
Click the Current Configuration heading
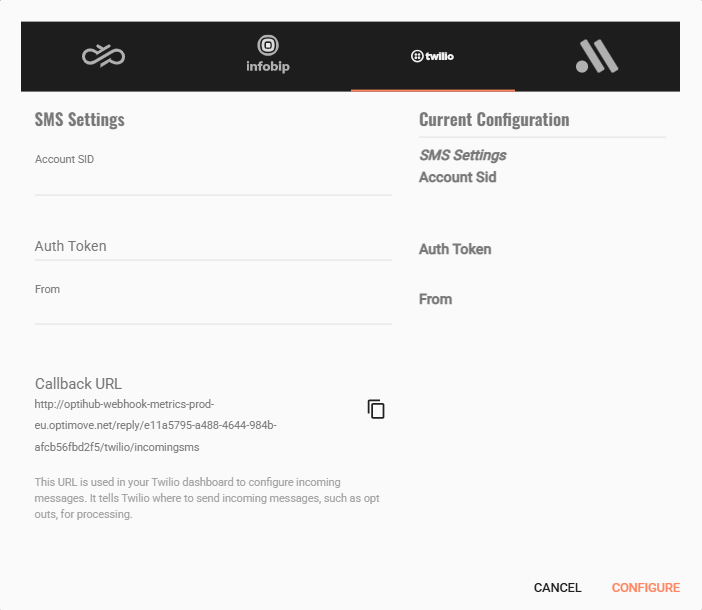click(494, 119)
